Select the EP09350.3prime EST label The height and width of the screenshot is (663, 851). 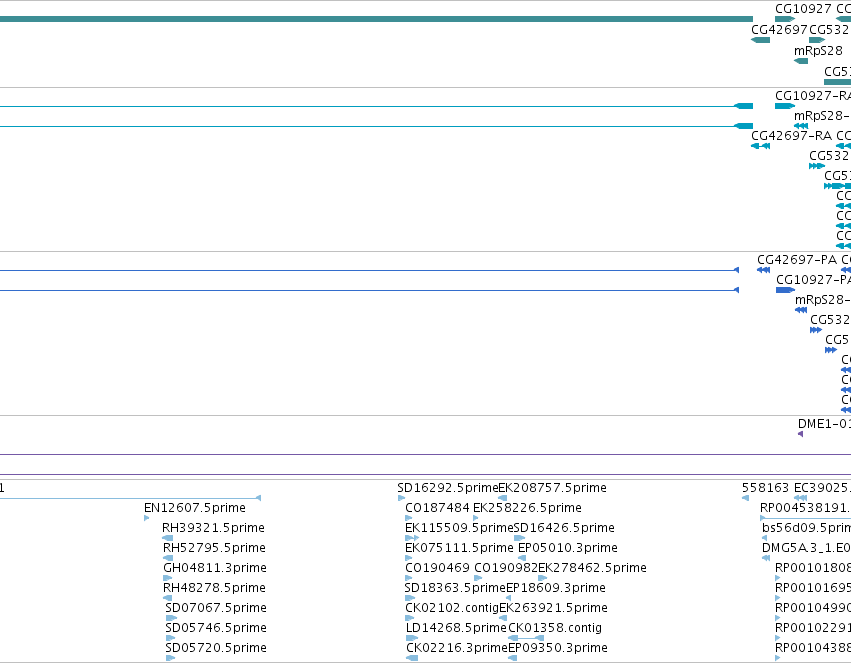[x=557, y=649]
